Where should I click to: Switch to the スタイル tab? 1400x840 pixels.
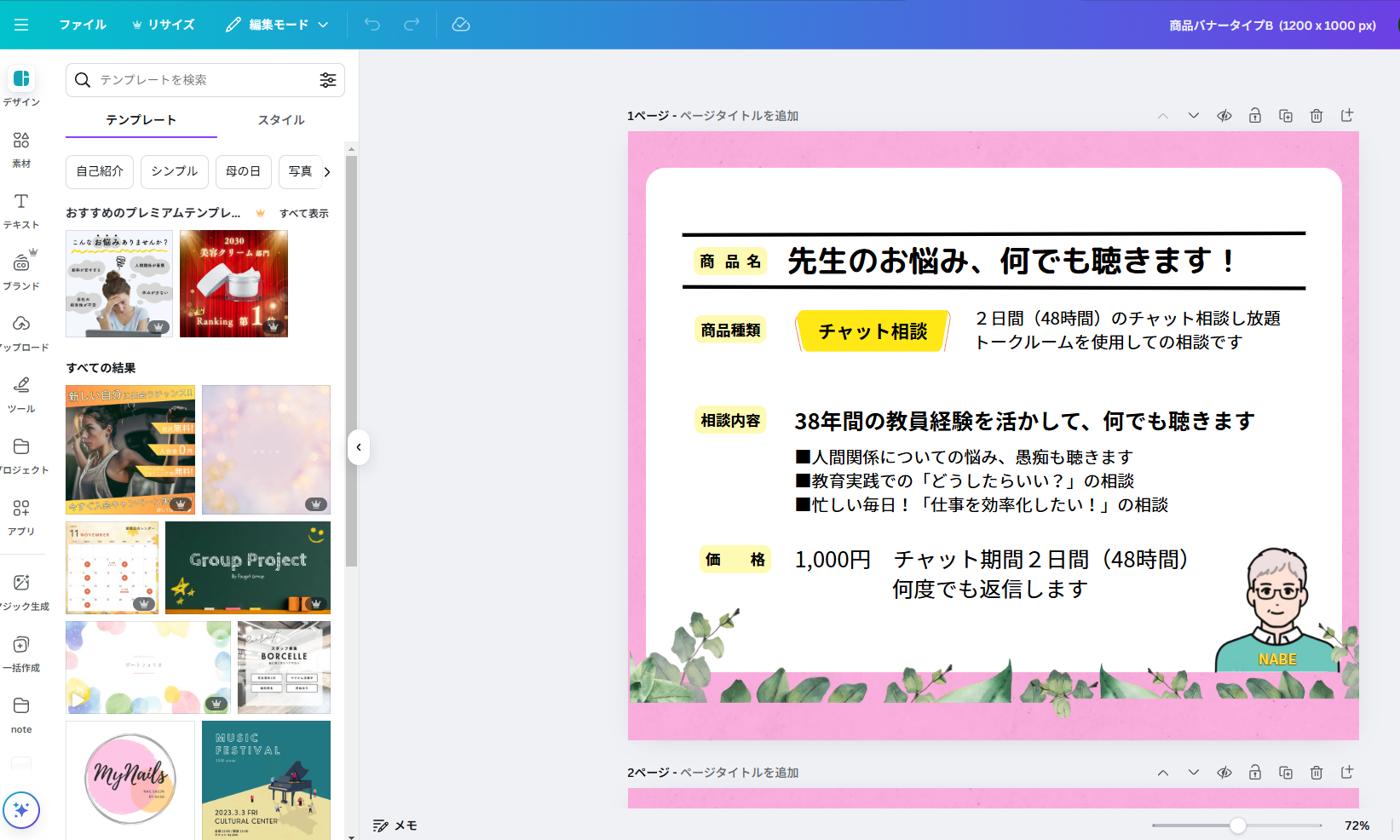281,120
